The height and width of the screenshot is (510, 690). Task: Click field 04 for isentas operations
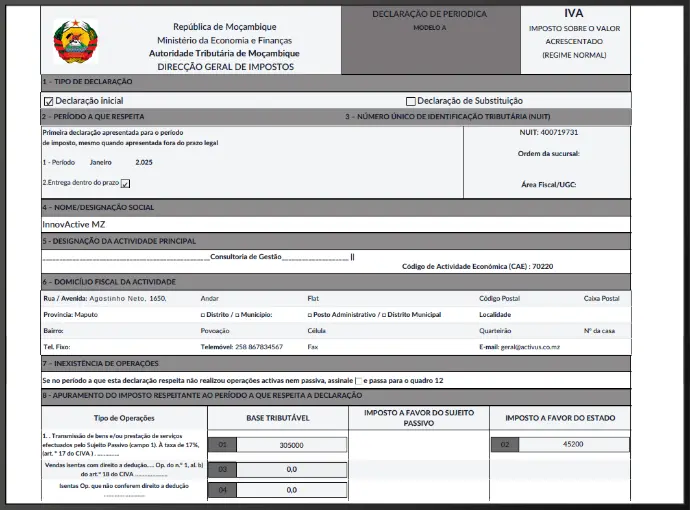coord(291,490)
